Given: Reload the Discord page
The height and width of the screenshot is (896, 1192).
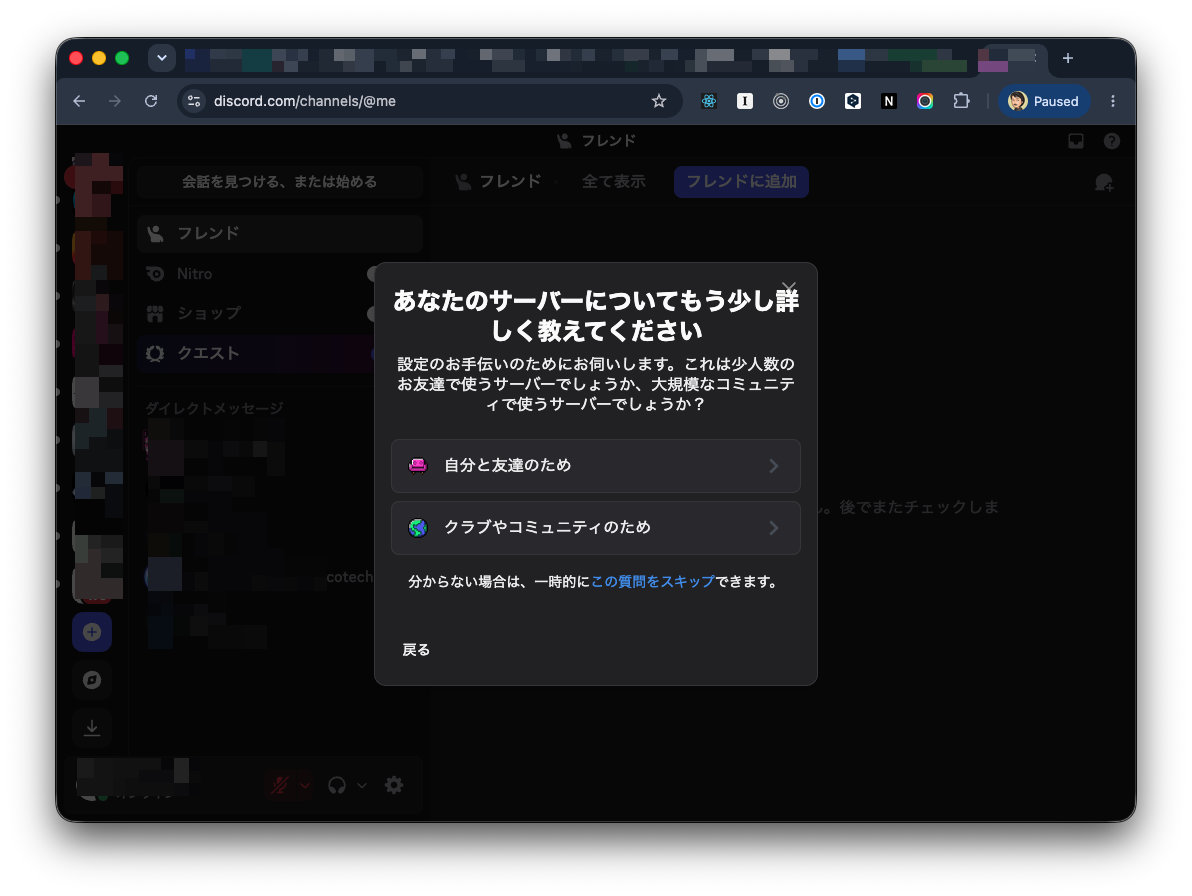Looking at the screenshot, I should [151, 101].
